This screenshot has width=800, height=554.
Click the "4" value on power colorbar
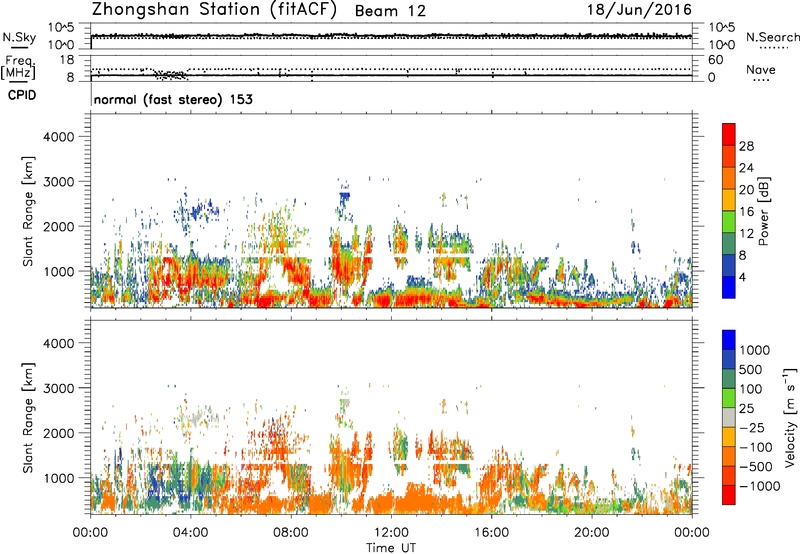(743, 277)
